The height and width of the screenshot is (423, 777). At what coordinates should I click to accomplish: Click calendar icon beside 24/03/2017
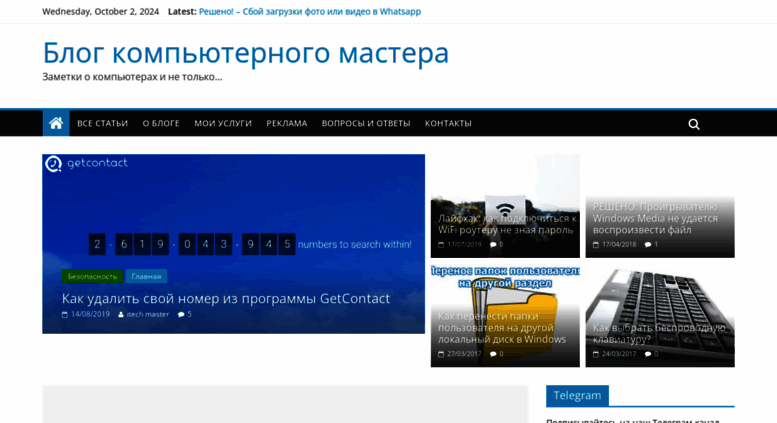(596, 354)
